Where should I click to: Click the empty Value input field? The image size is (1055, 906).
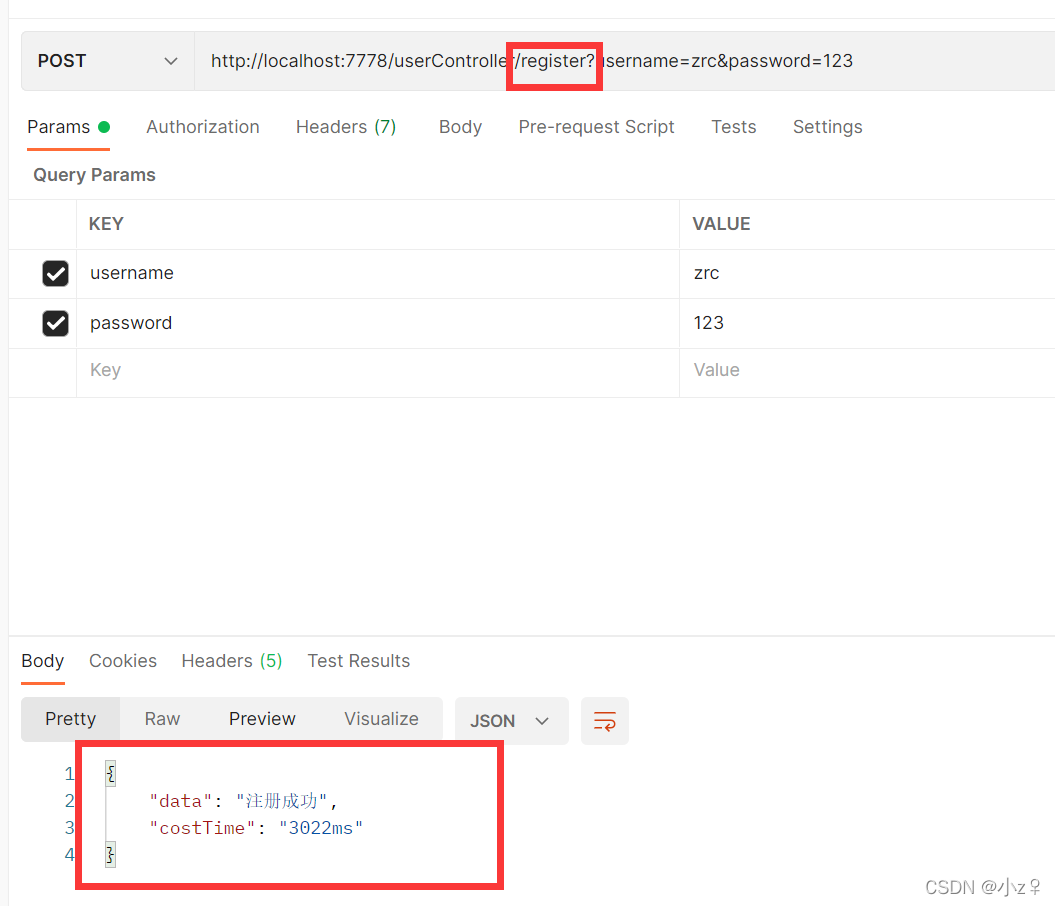[x=867, y=371]
